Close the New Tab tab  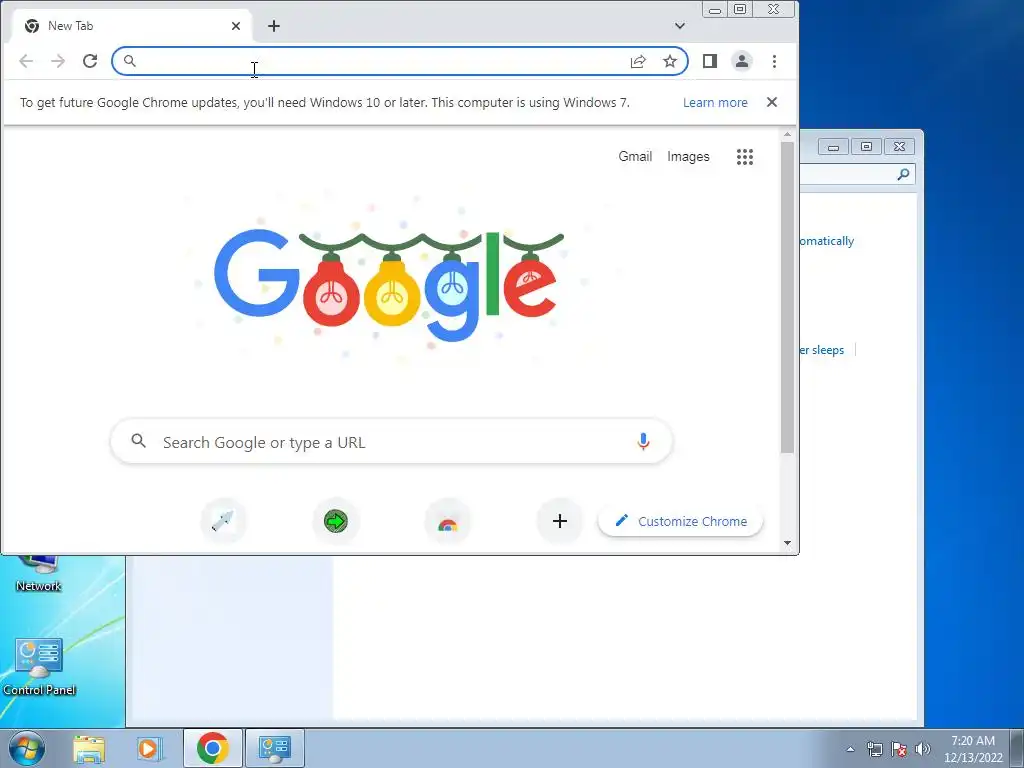[x=236, y=26]
